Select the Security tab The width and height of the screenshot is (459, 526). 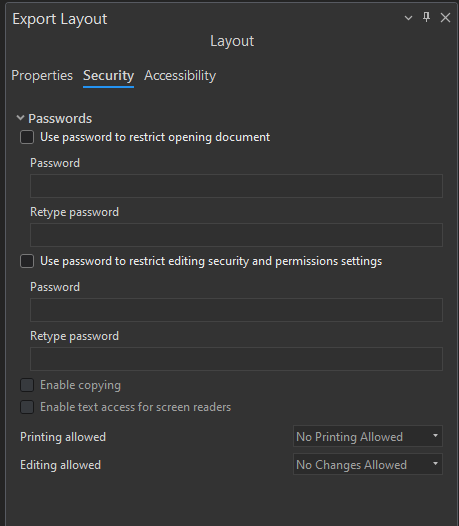108,75
